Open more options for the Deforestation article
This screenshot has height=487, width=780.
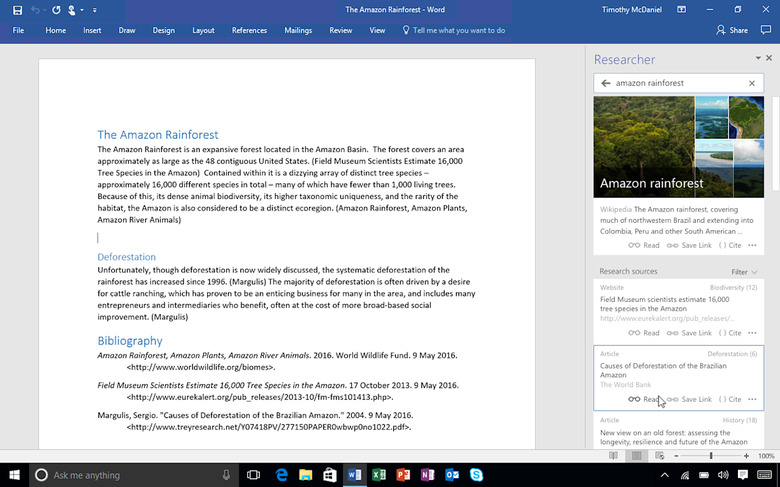752,399
